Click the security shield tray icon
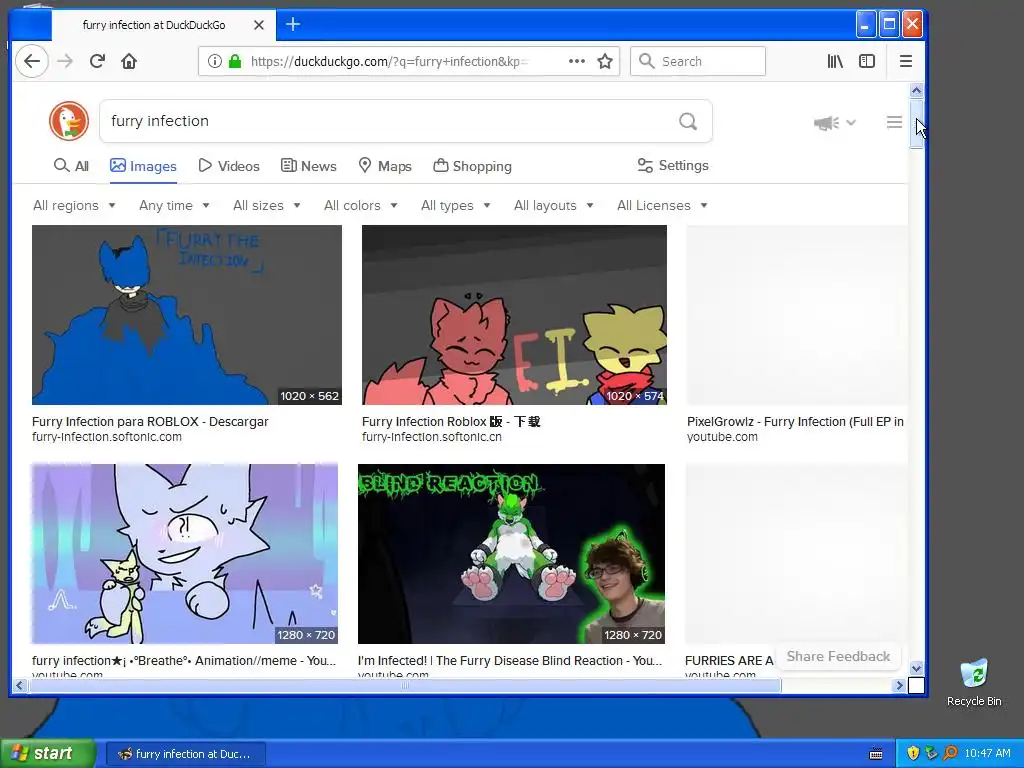Image resolution: width=1024 pixels, height=768 pixels. click(912, 753)
